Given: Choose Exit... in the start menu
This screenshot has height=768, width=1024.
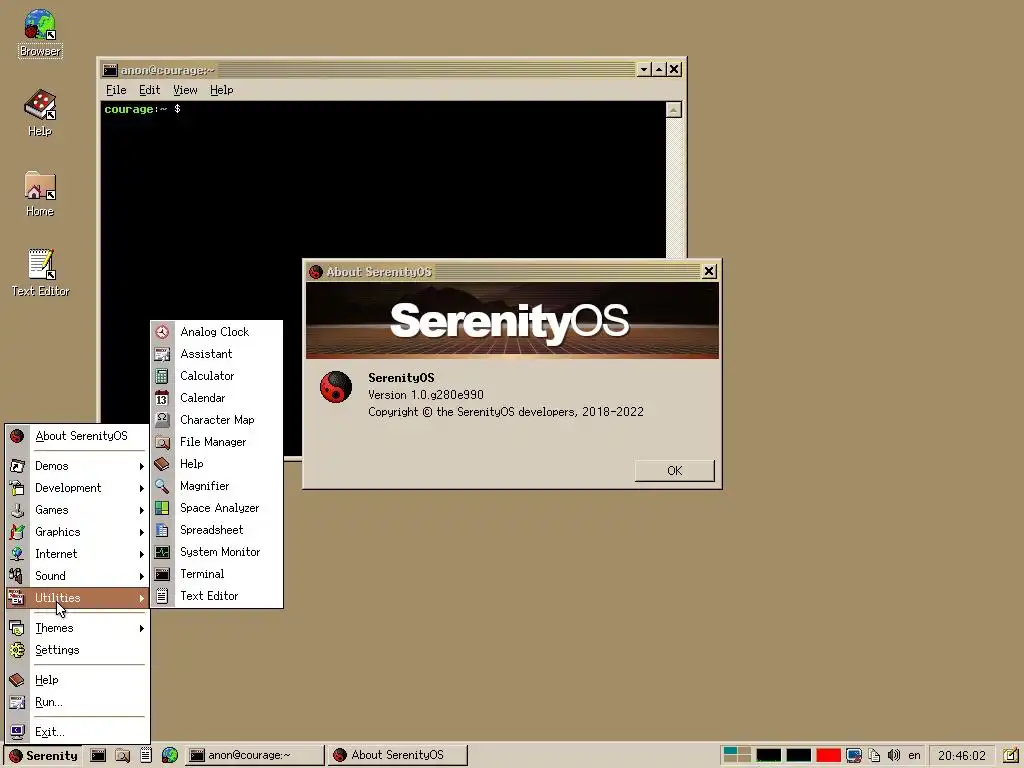Looking at the screenshot, I should (x=77, y=732).
